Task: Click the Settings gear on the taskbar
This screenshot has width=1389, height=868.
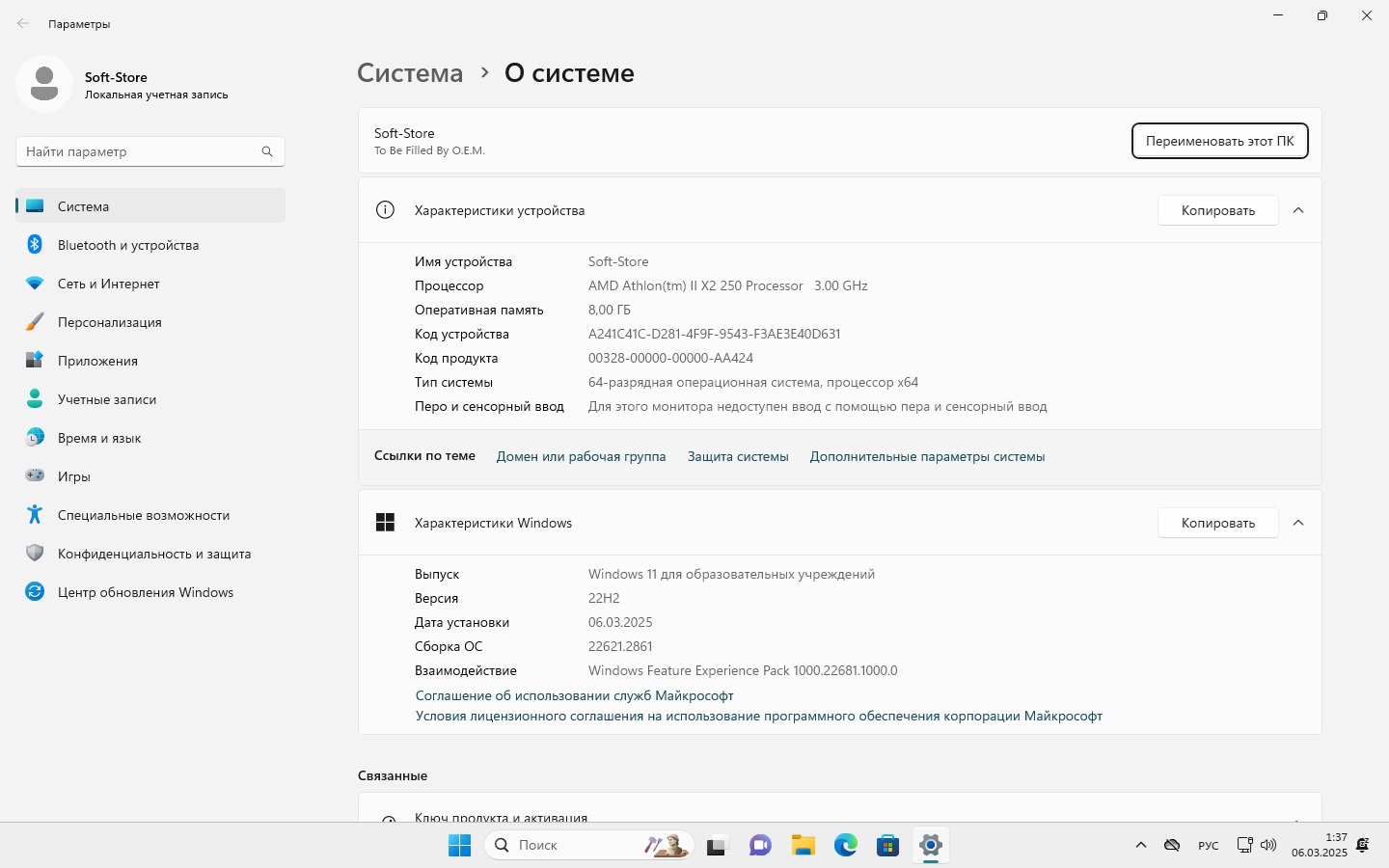Action: [x=931, y=846]
